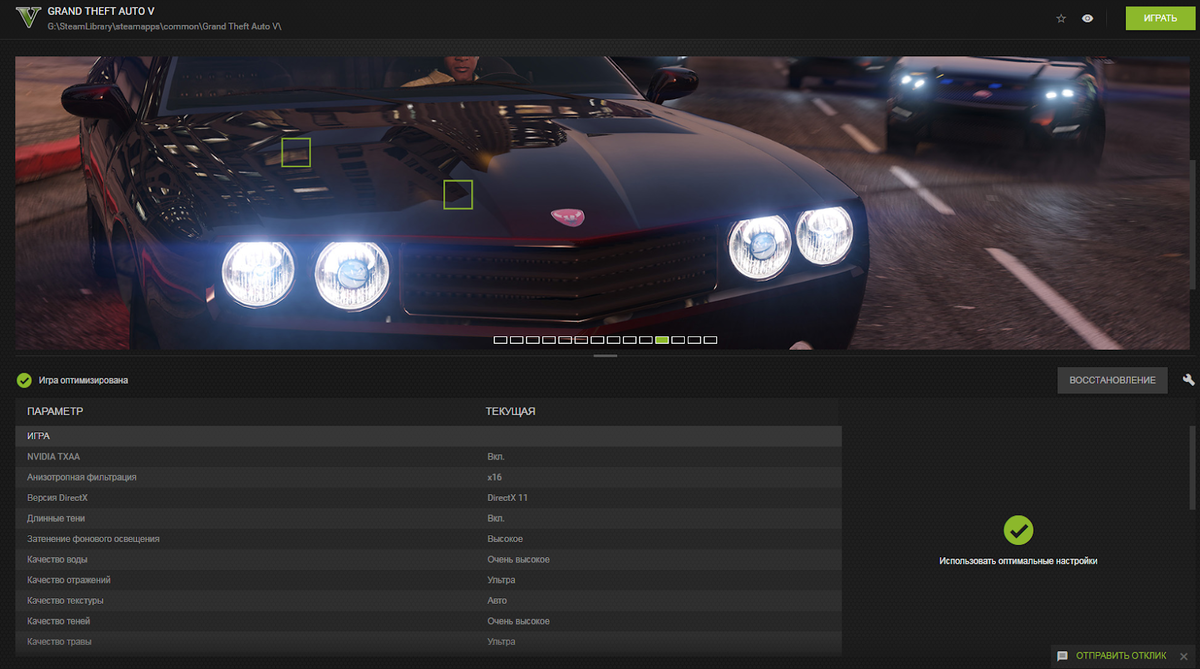Click the Авто texture quality value
Viewport: 1200px width, 669px height.
point(497,600)
